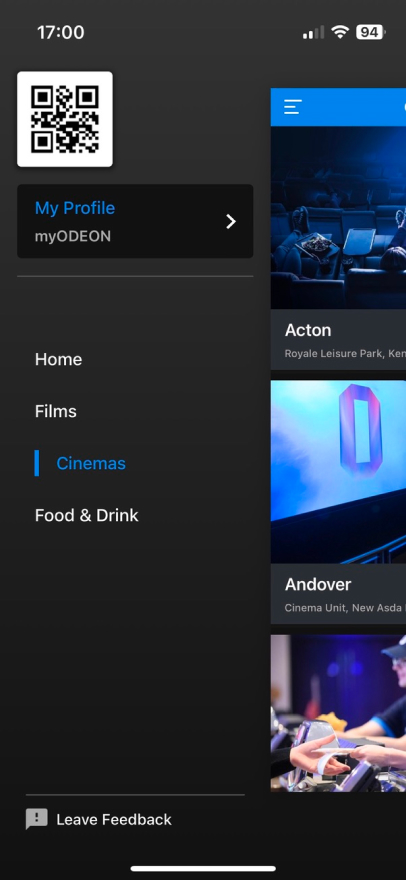
Task: Go to Home in the side menu
Action: tap(58, 359)
